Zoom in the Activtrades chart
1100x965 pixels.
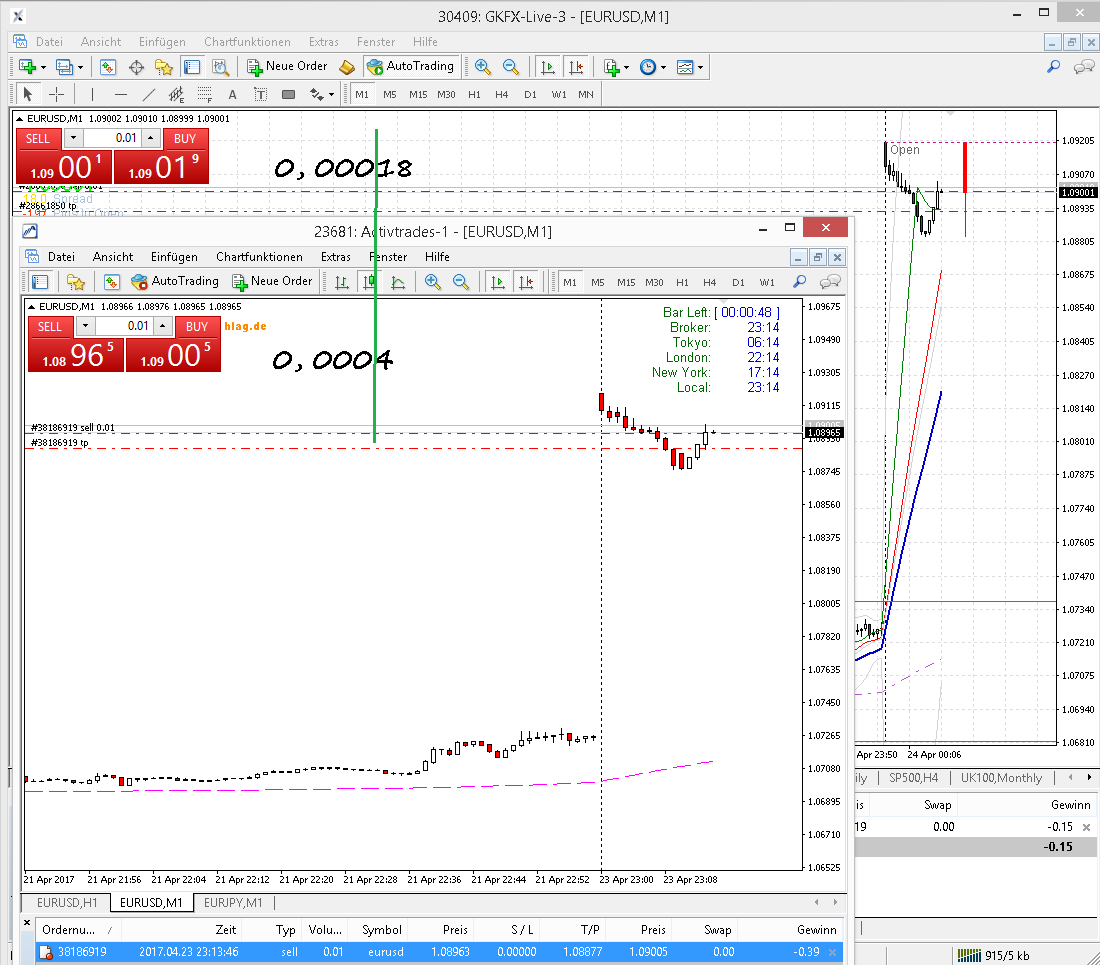point(433,282)
